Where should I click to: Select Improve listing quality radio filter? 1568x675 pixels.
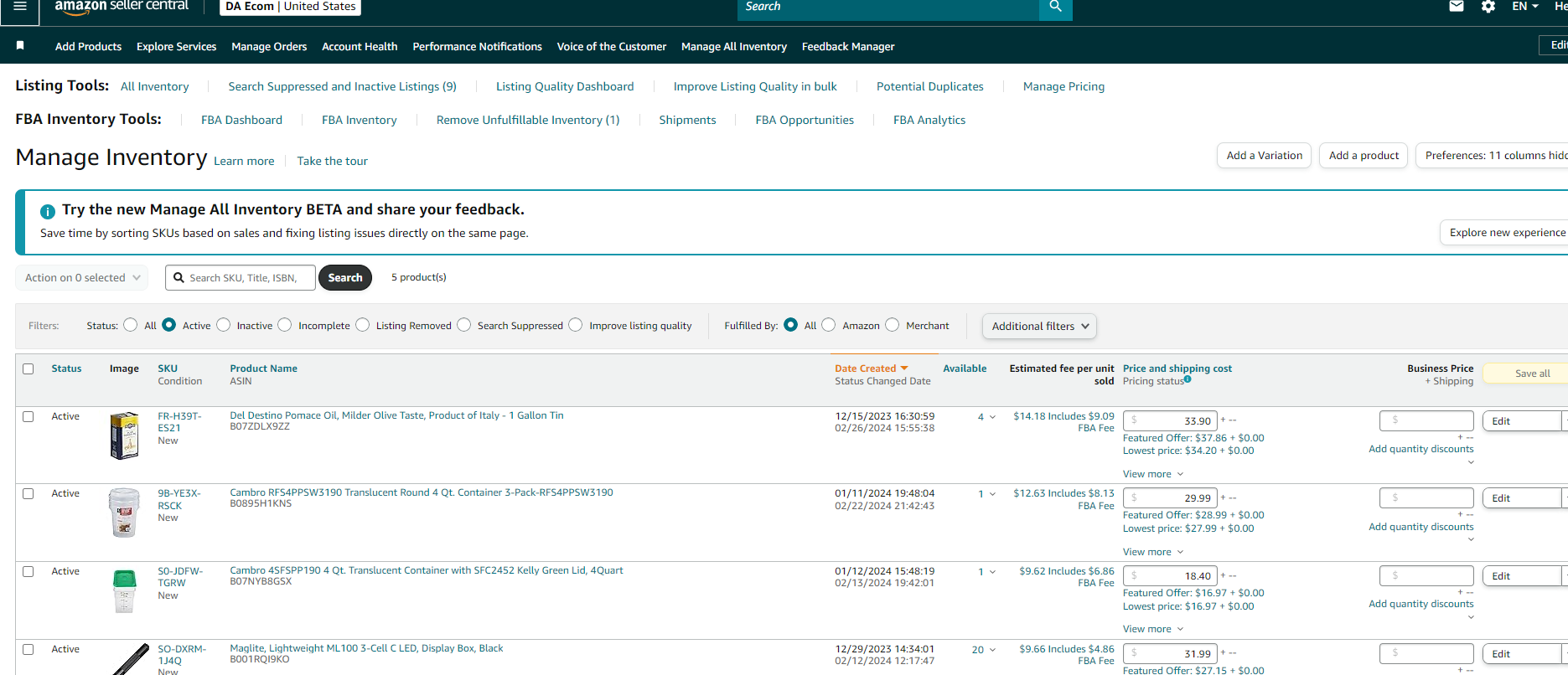pyautogui.click(x=575, y=325)
